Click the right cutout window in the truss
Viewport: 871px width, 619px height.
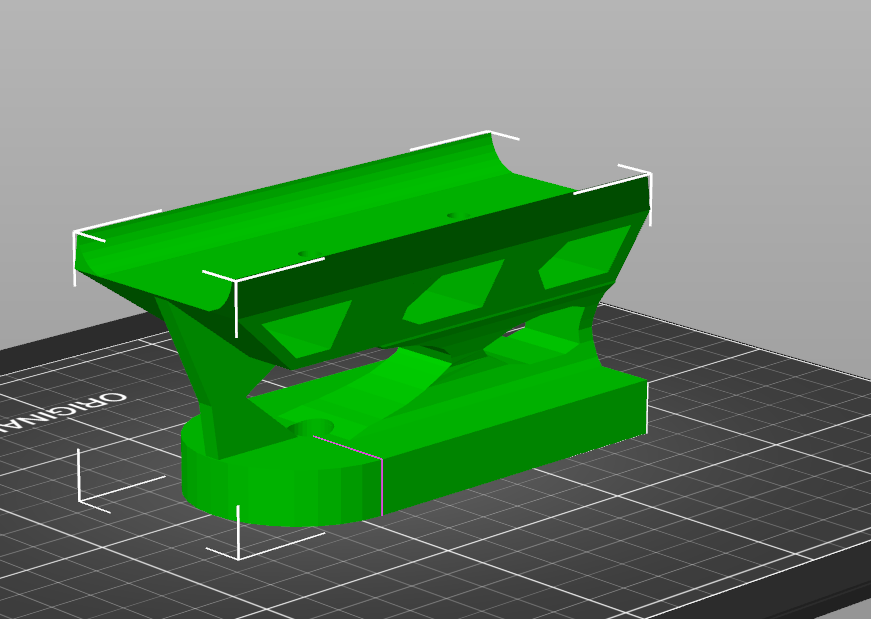click(x=585, y=257)
